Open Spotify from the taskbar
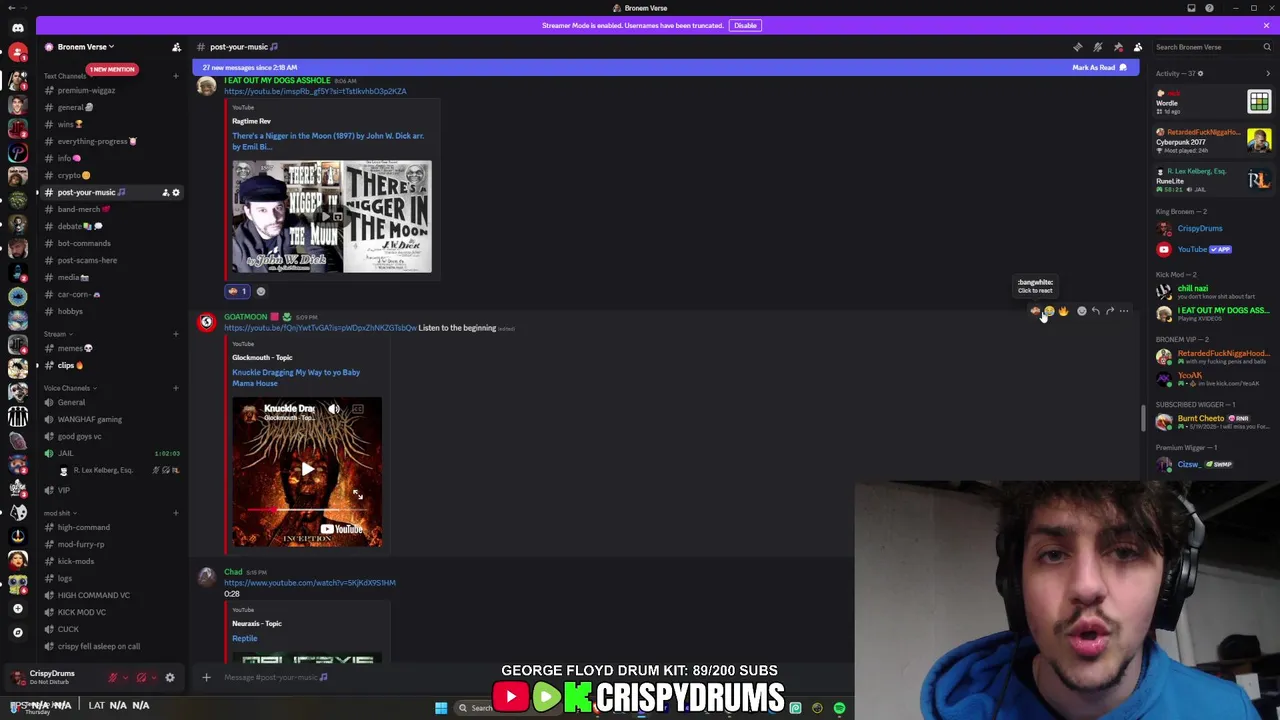This screenshot has height=720, width=1280. 839,708
